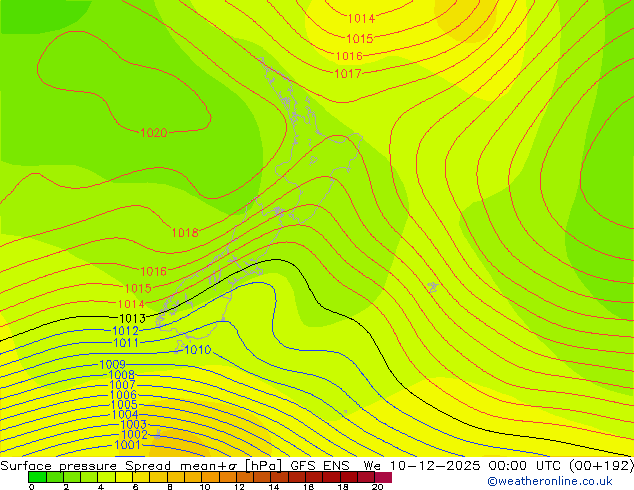The height and width of the screenshot is (490, 634).
Task: Click the blue 1002 isobar label
Action: [x=134, y=435]
